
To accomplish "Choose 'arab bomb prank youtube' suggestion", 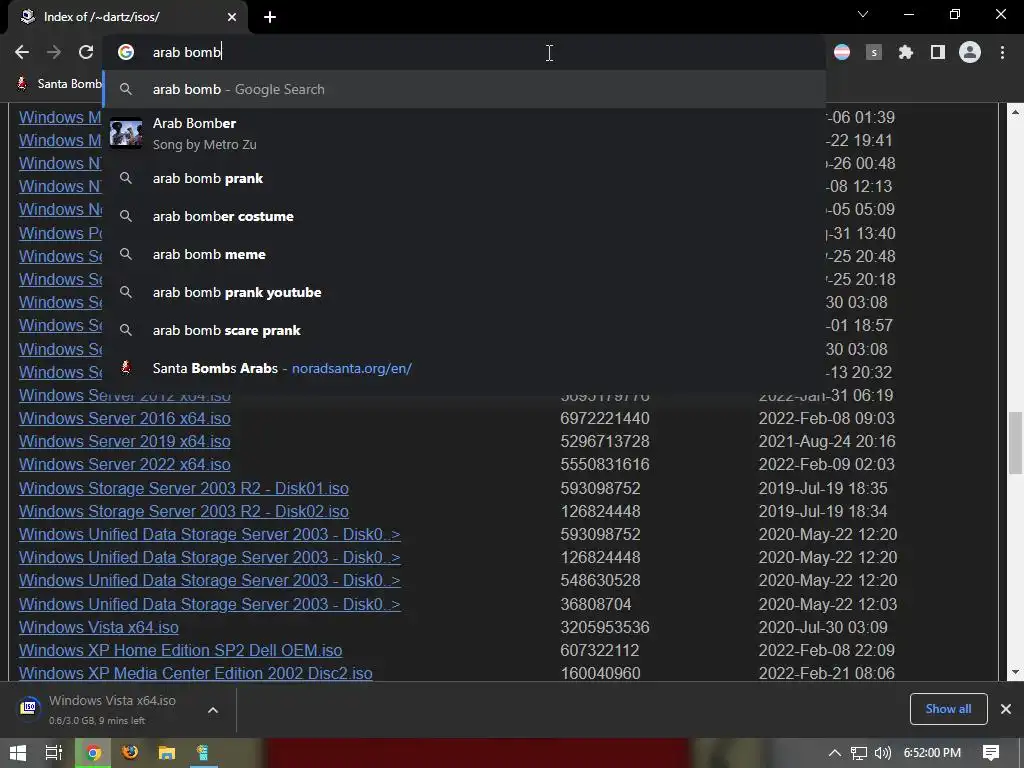I will point(464,292).
